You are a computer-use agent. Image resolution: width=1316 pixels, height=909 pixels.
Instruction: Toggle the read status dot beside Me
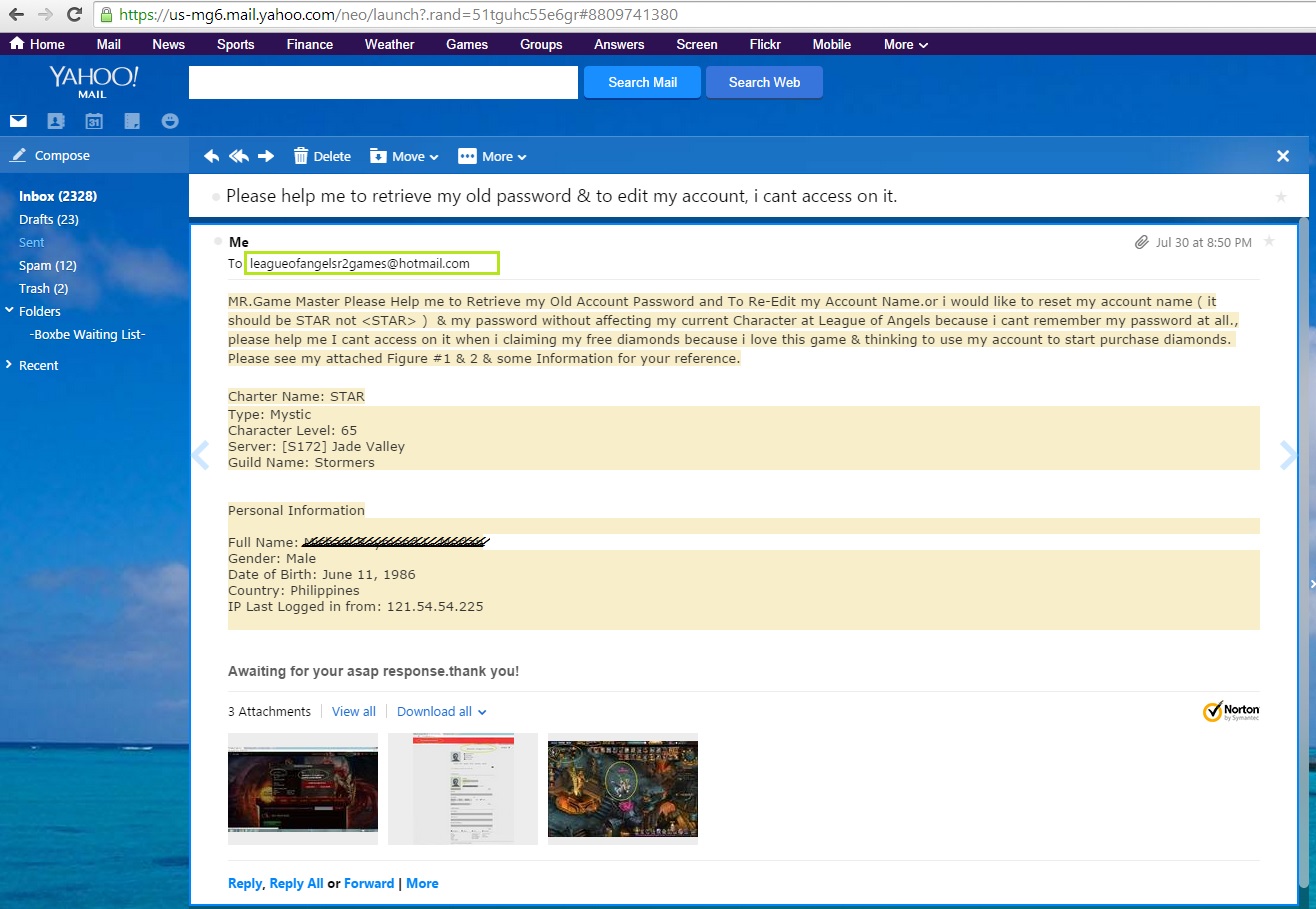coord(218,242)
